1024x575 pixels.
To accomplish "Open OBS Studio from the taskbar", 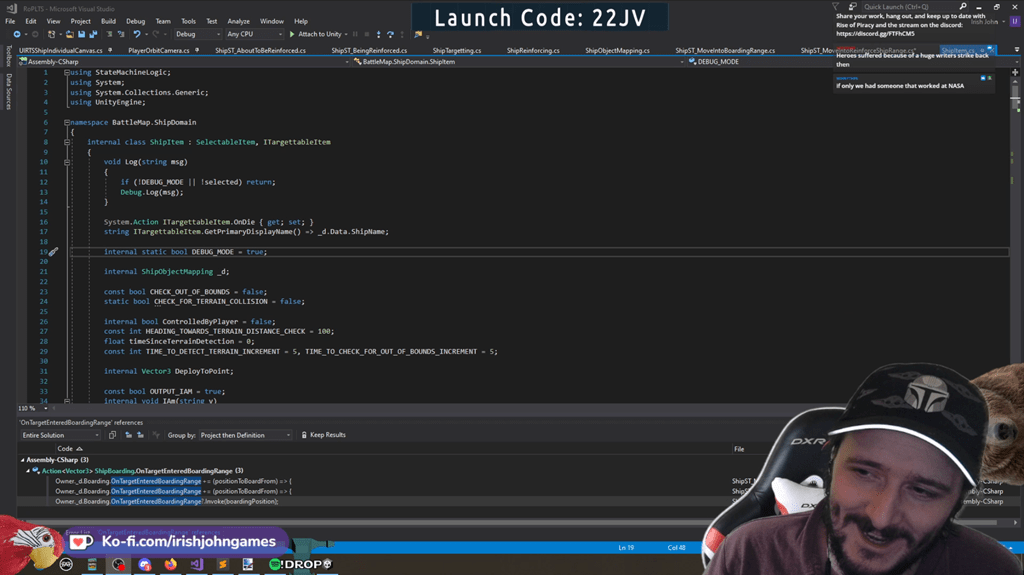I will pos(118,565).
